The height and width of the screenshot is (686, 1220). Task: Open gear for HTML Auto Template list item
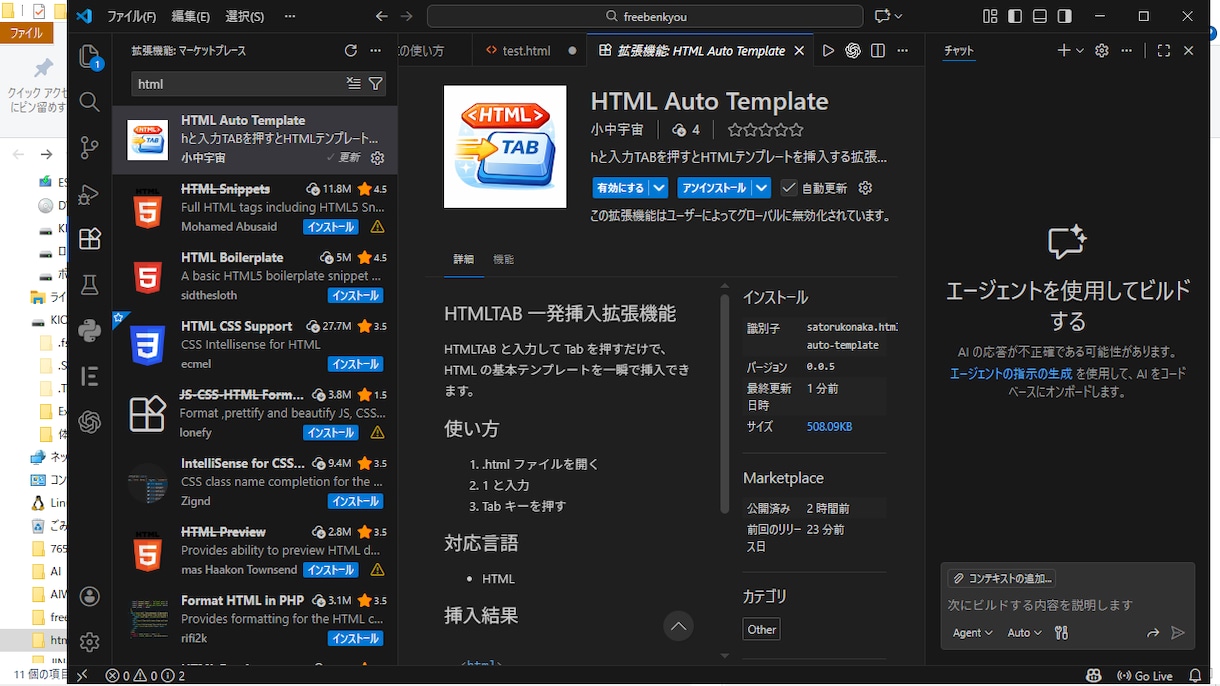click(377, 158)
